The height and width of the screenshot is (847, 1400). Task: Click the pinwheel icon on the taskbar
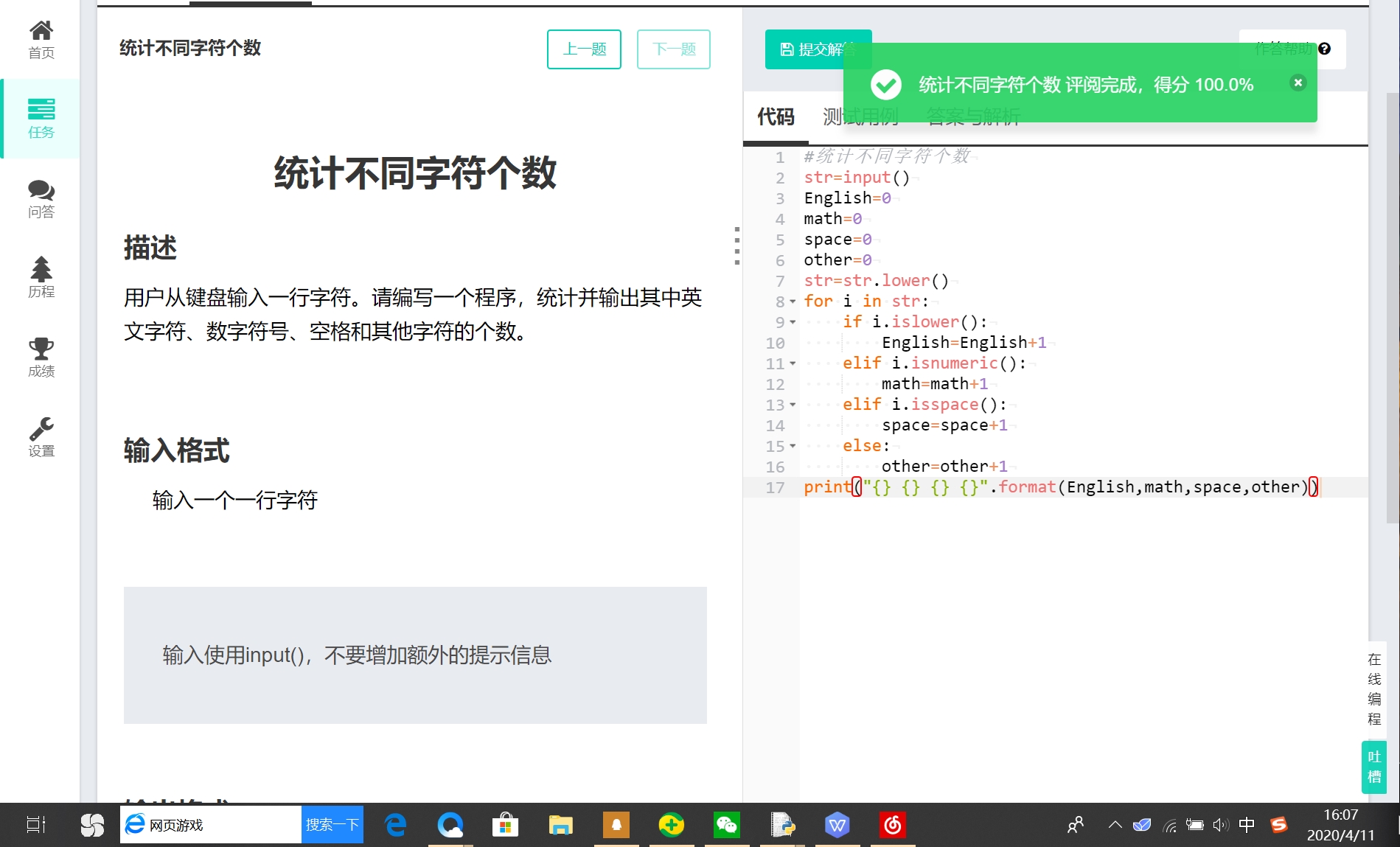pyautogui.click(x=92, y=825)
